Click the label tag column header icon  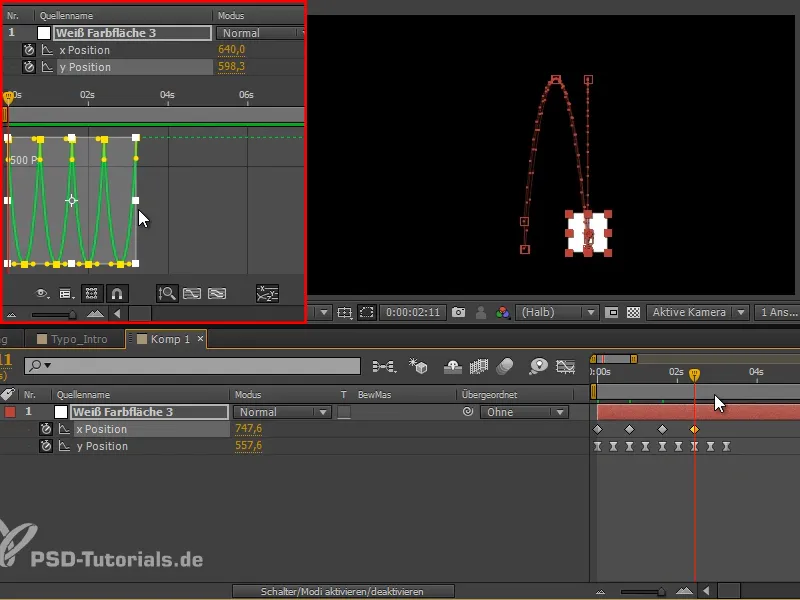tap(8, 394)
